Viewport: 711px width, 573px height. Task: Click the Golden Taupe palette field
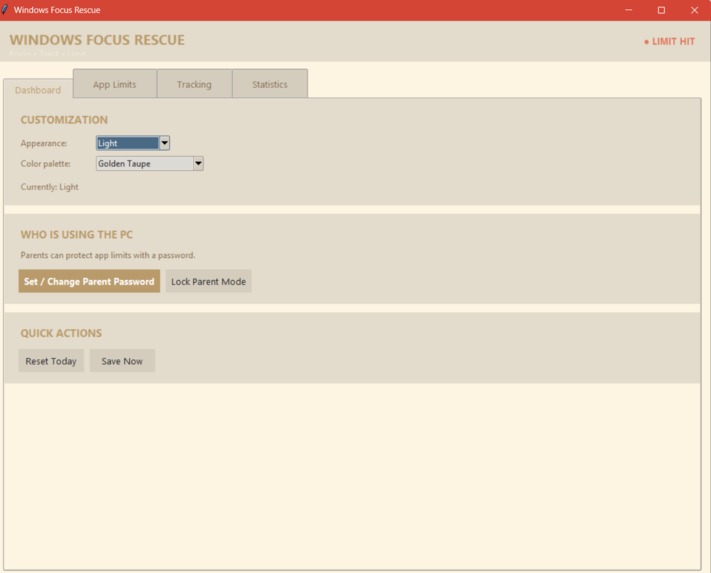click(145, 164)
